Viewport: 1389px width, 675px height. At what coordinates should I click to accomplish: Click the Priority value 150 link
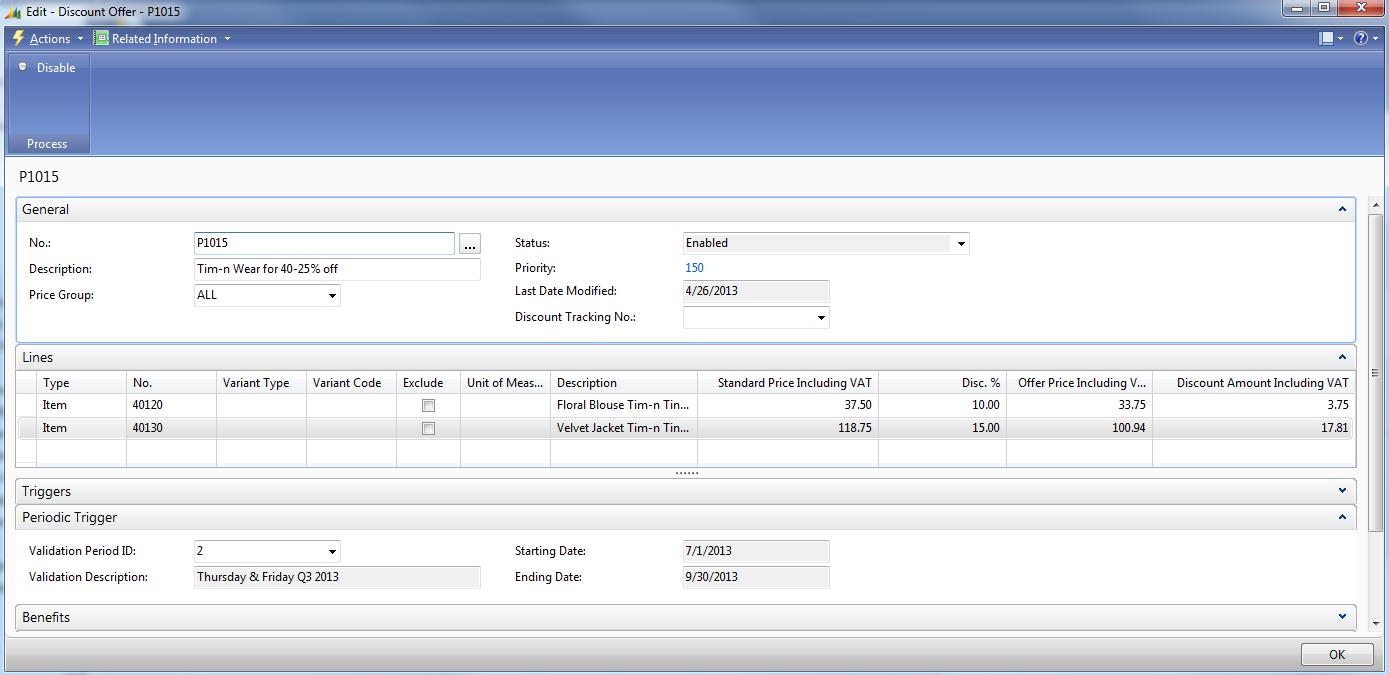(694, 268)
